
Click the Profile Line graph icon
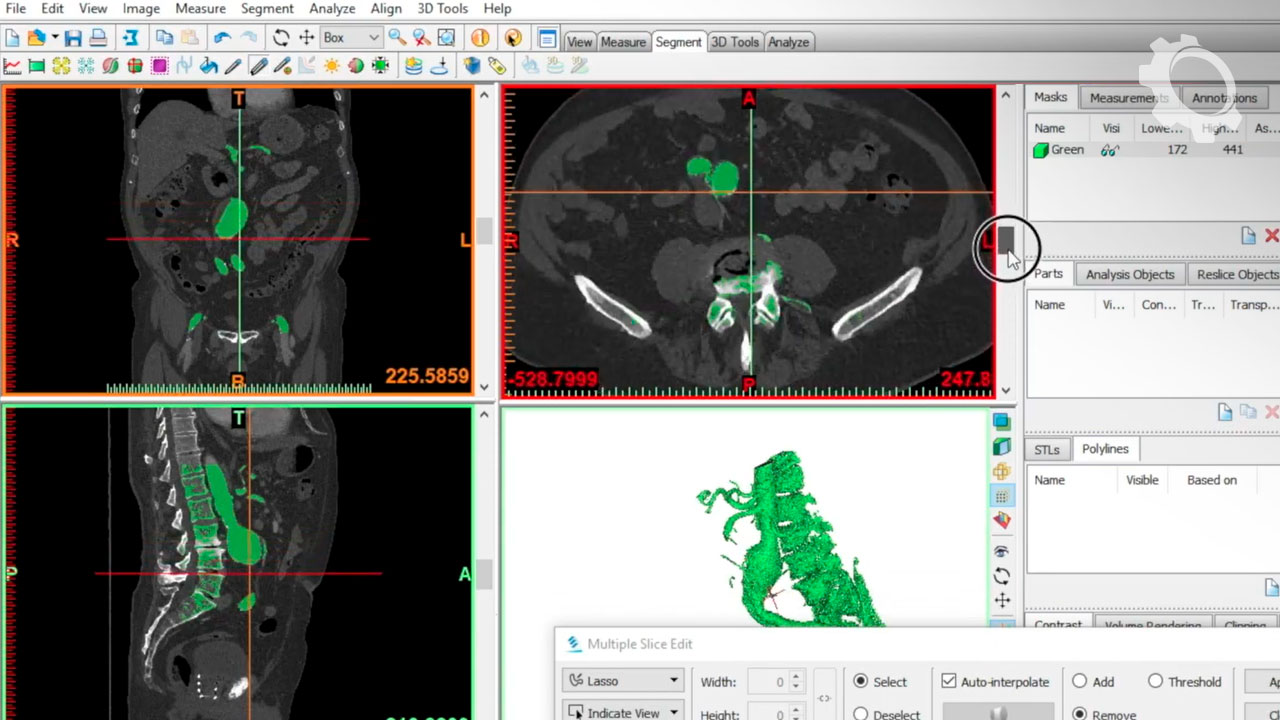click(x=12, y=66)
